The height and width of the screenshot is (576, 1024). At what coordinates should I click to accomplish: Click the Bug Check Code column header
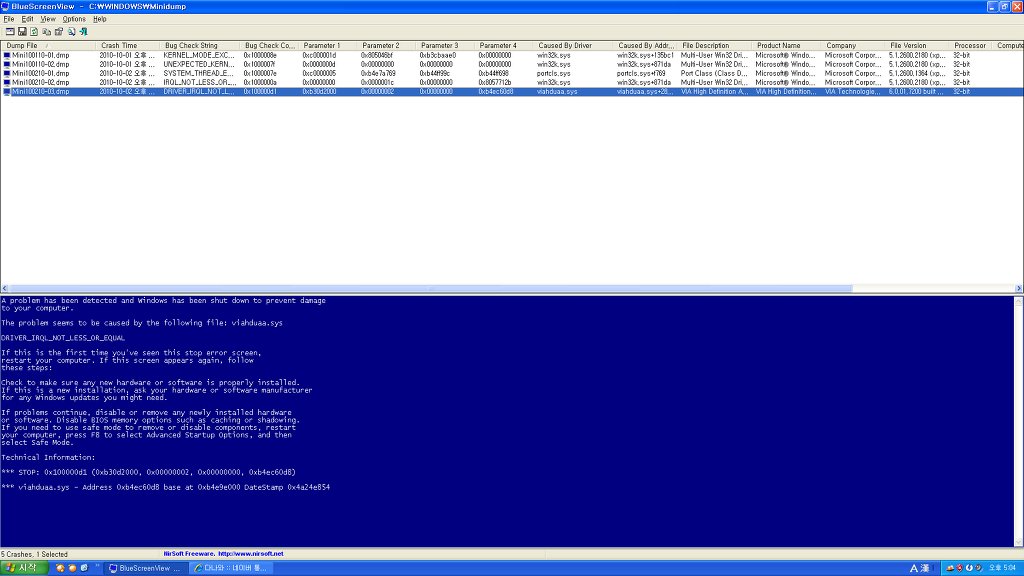pyautogui.click(x=269, y=46)
